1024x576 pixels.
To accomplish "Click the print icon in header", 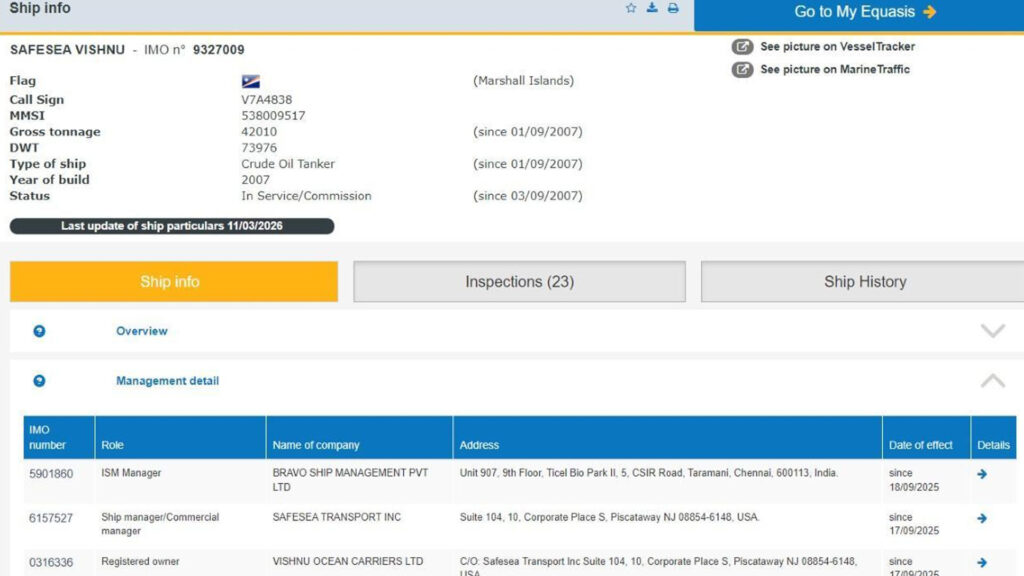I will click(673, 8).
